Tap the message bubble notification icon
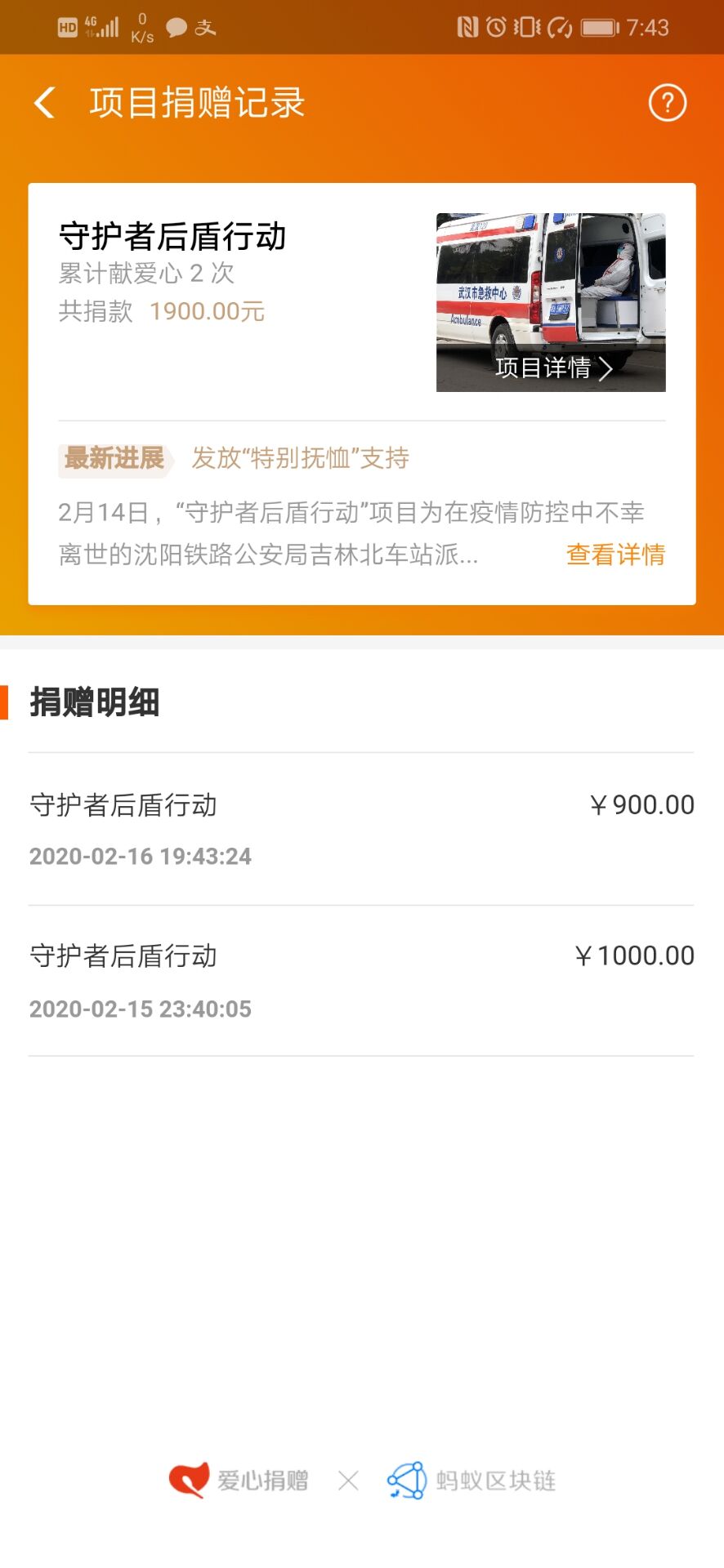The width and height of the screenshot is (724, 1568). [x=177, y=28]
